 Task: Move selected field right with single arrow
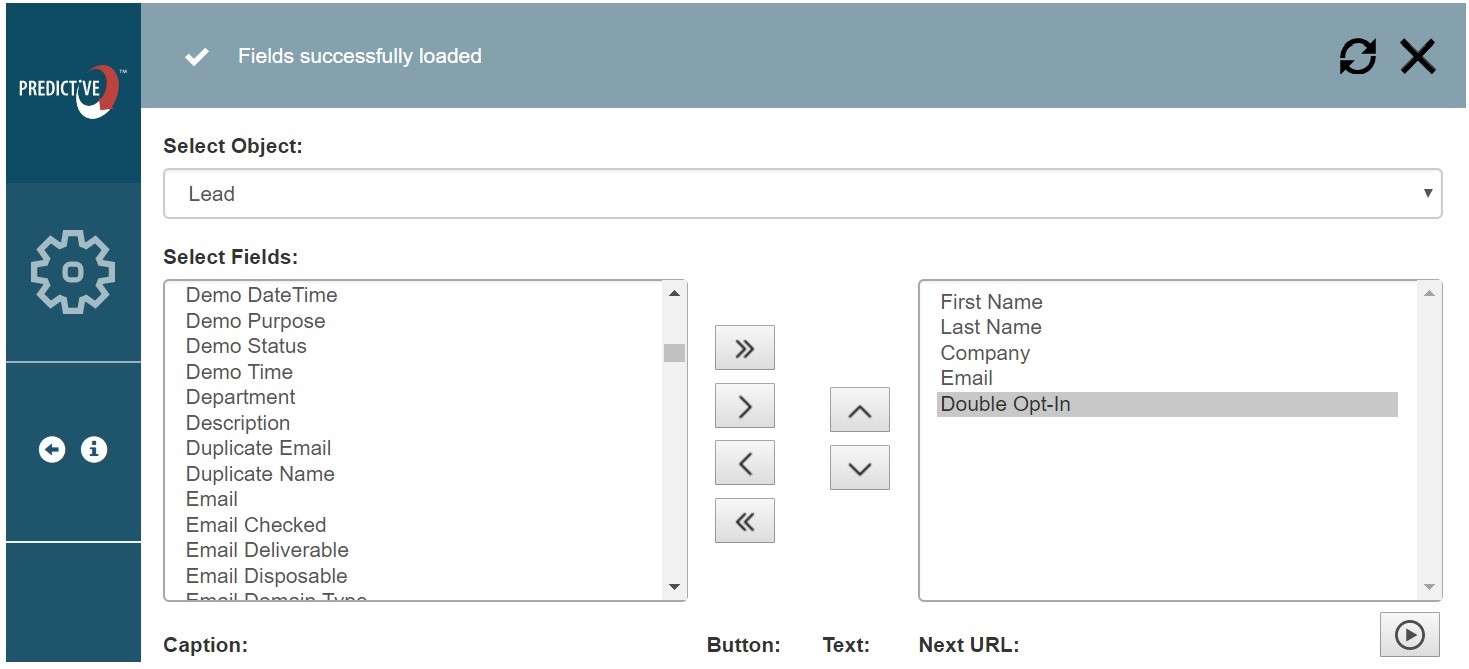pos(744,406)
